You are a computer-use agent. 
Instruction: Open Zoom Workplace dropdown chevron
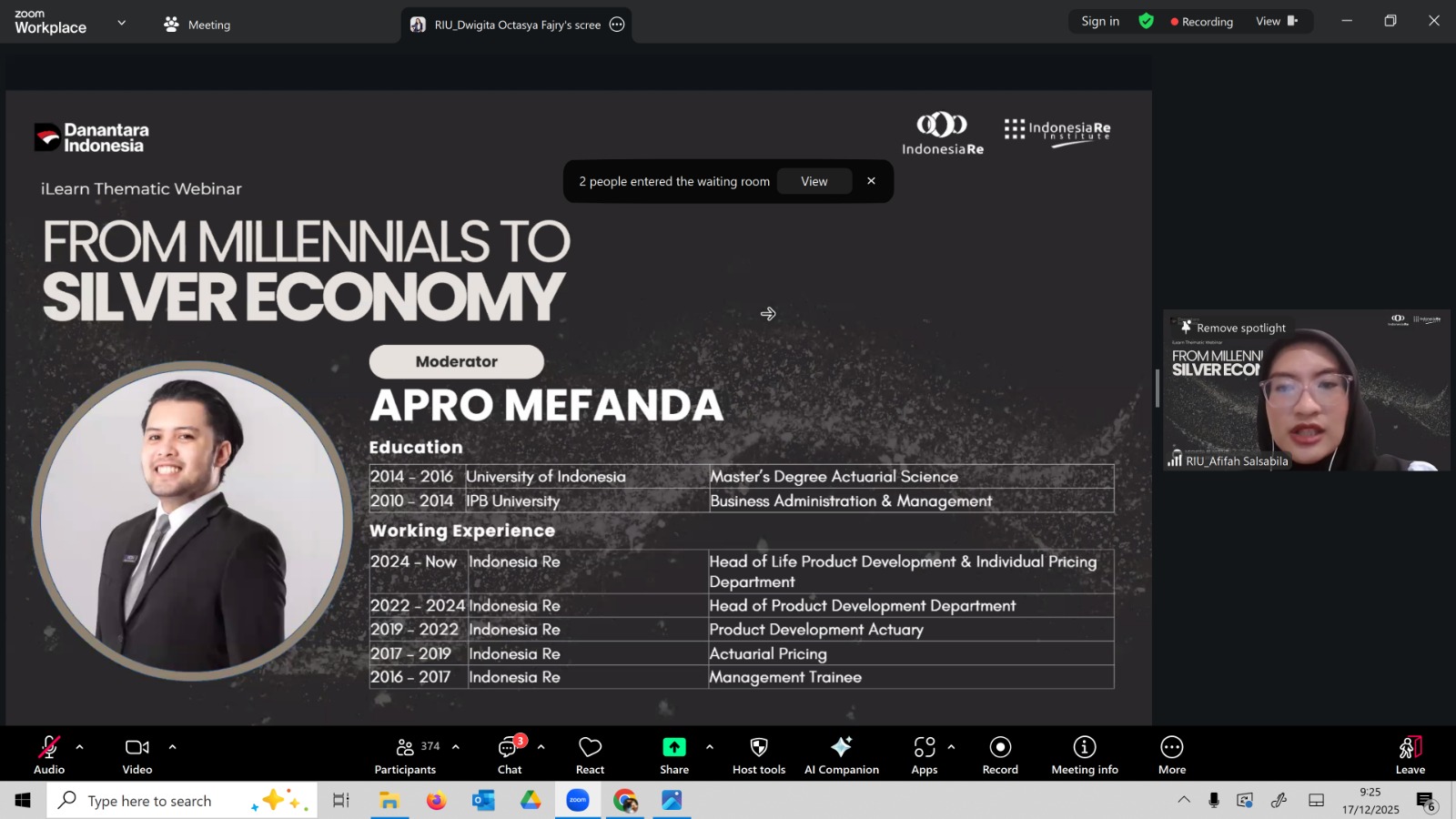coord(121,23)
